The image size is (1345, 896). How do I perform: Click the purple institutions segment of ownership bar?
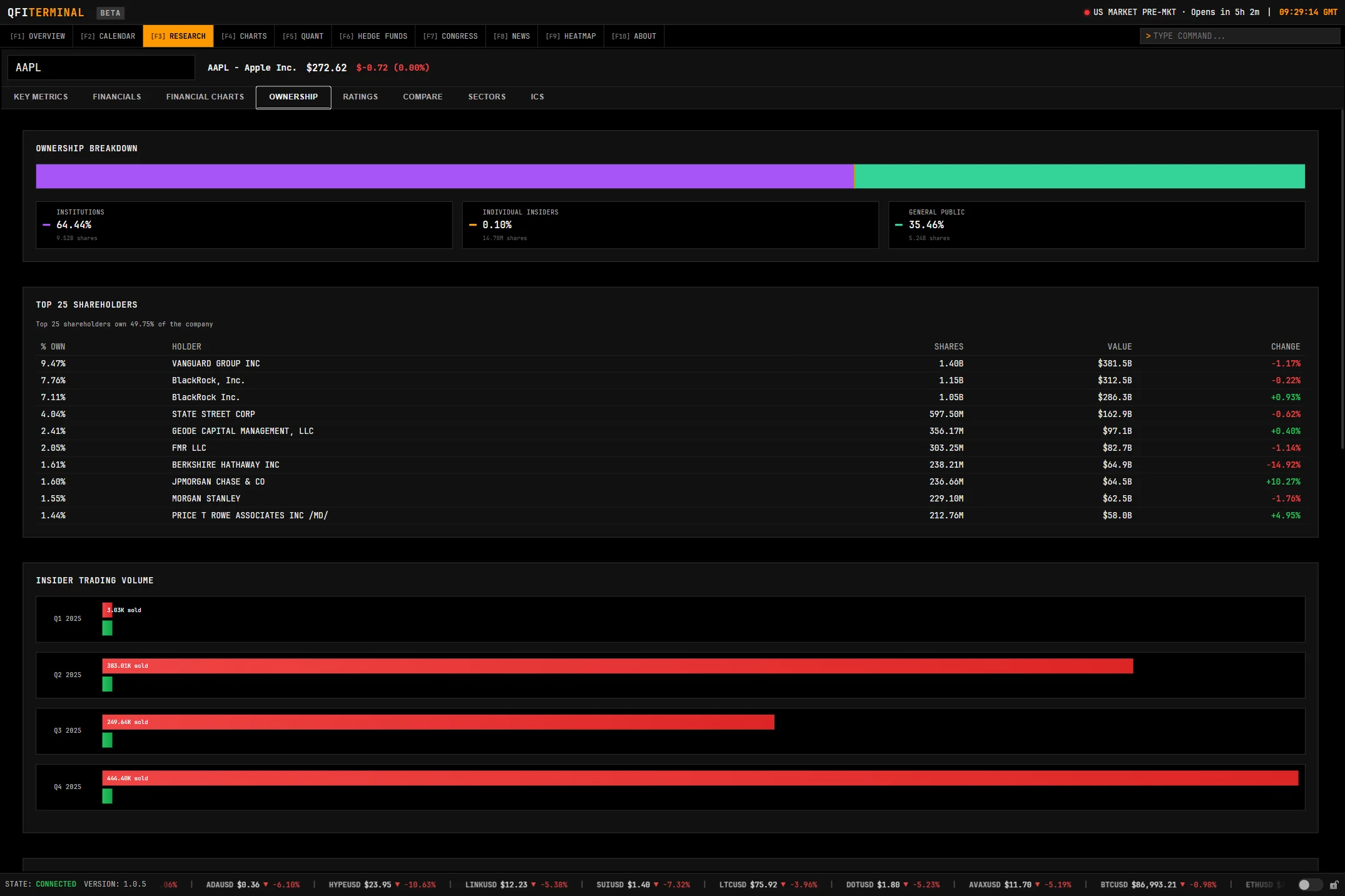[444, 176]
